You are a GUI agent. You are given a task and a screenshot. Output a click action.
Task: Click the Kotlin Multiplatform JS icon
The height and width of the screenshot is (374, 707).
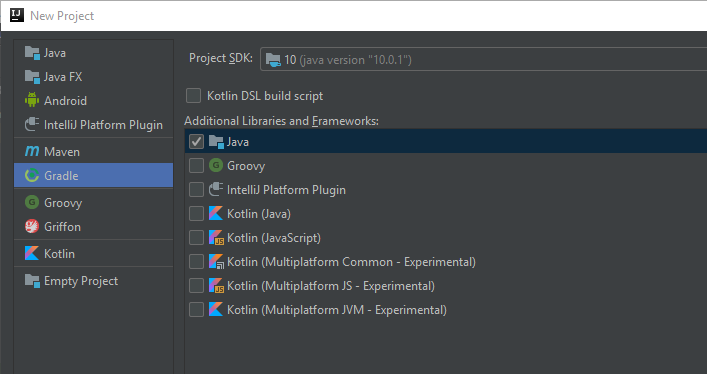pos(216,286)
